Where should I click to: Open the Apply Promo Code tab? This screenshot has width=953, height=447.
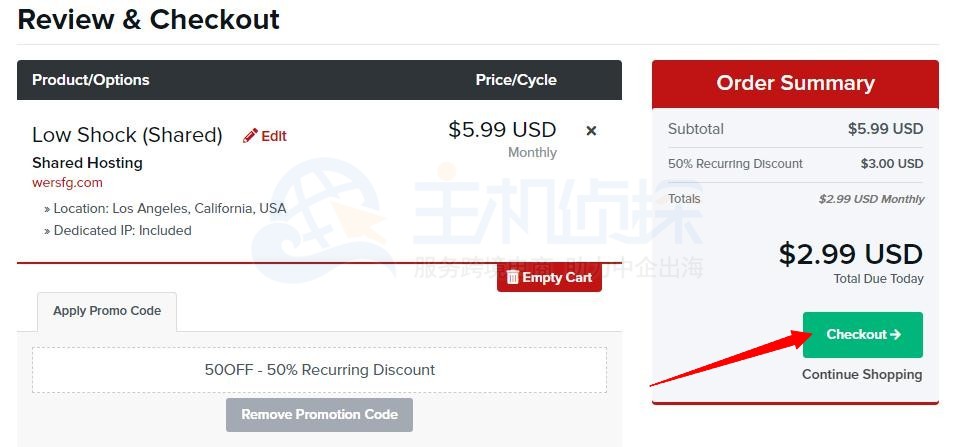click(x=107, y=311)
